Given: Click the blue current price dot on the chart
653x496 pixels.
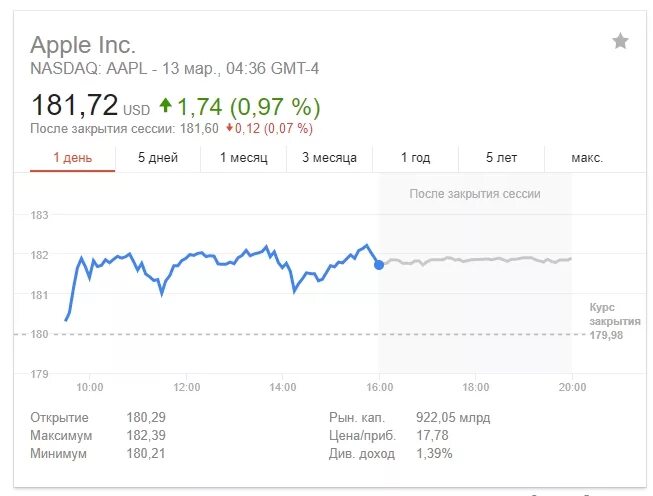Looking at the screenshot, I should pyautogui.click(x=378, y=264).
